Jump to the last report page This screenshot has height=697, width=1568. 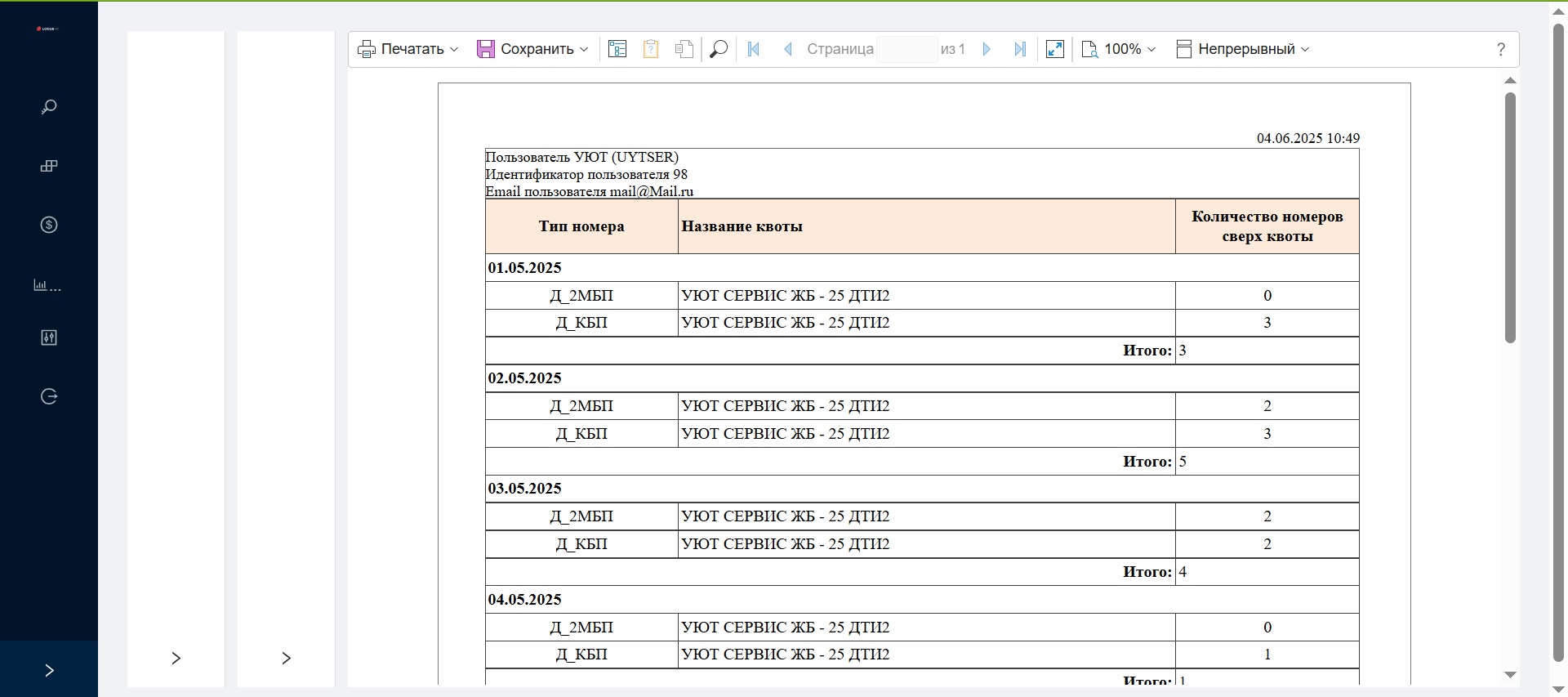click(x=1020, y=50)
